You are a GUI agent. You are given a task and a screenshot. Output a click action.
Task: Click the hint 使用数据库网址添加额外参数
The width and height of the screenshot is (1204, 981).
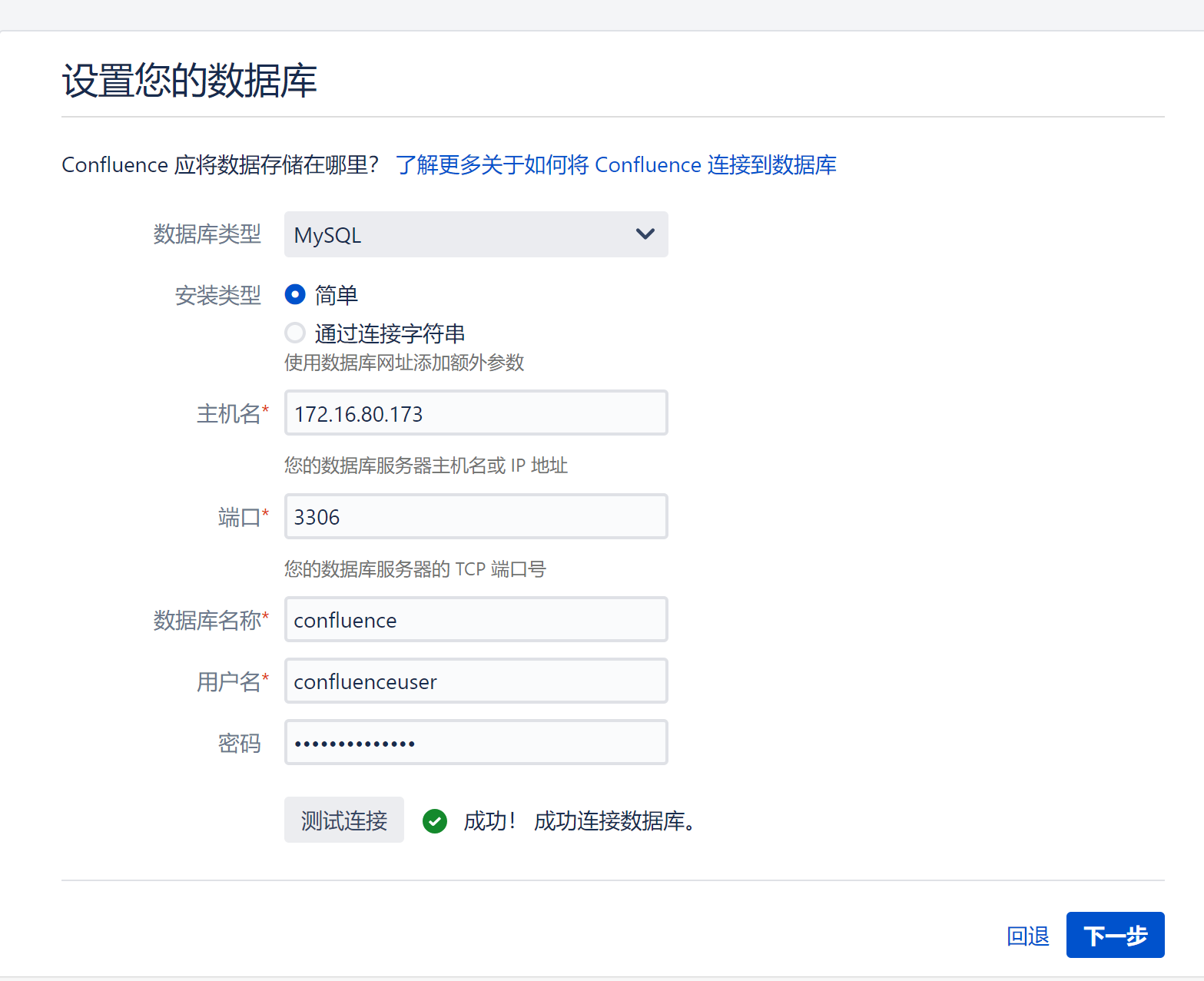tap(404, 363)
